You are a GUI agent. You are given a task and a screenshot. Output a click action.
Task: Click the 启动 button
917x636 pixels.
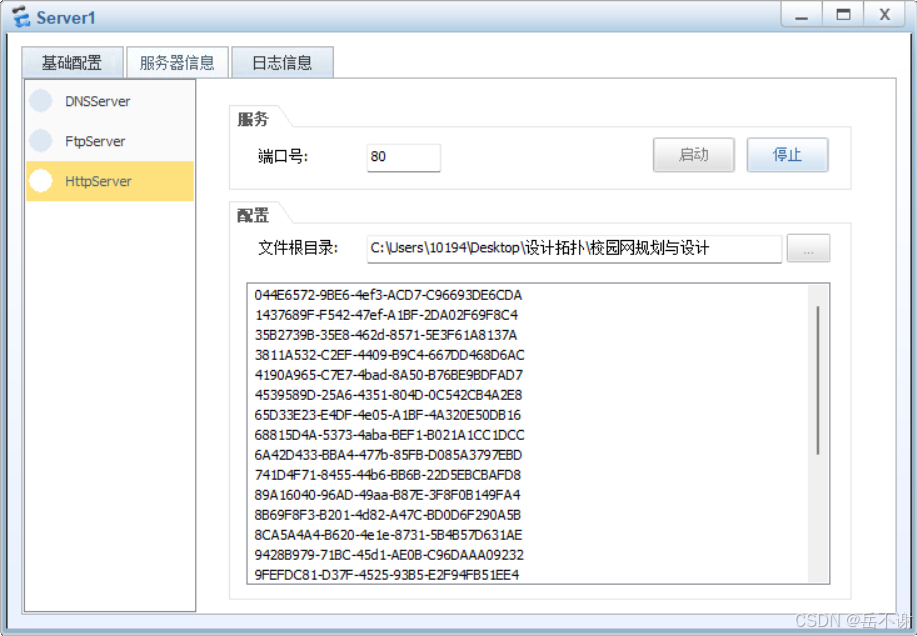click(694, 155)
